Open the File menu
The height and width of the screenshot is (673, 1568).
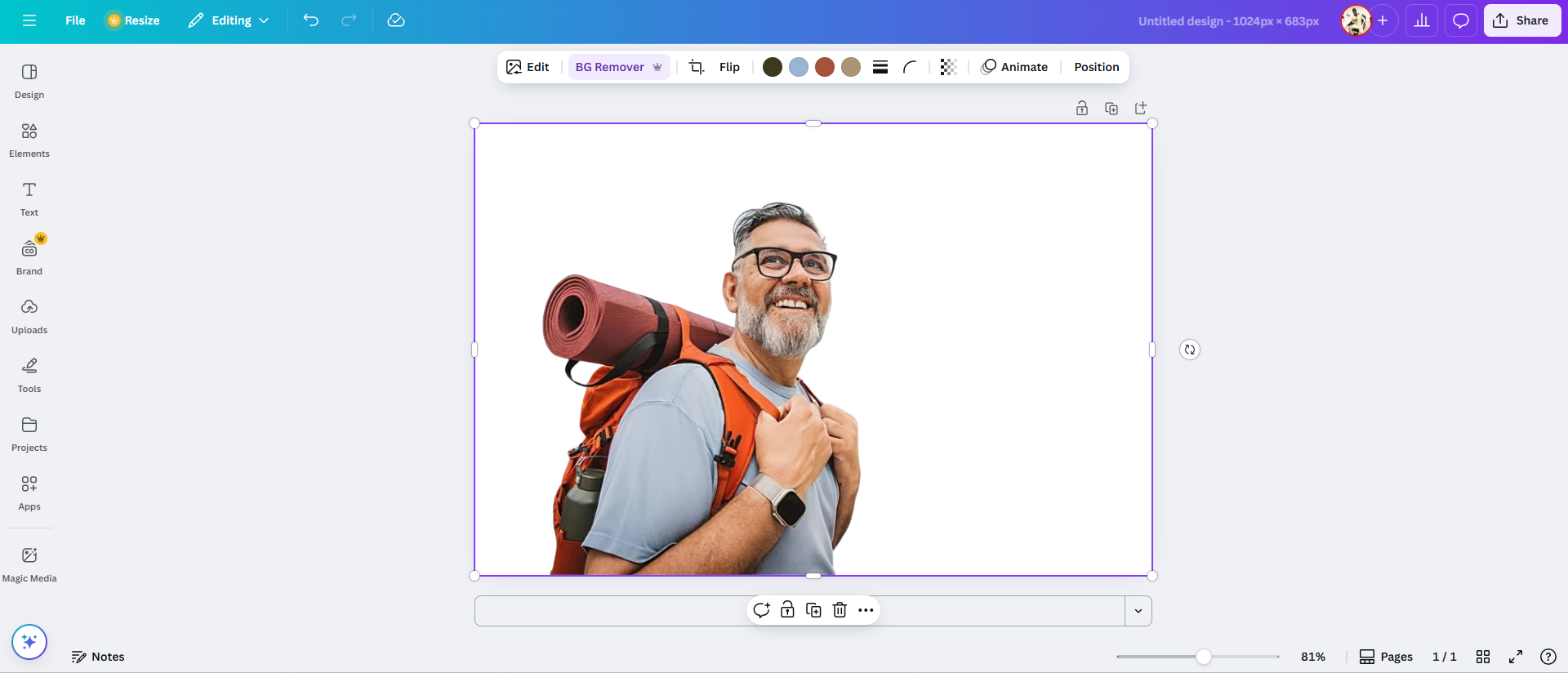coord(75,20)
